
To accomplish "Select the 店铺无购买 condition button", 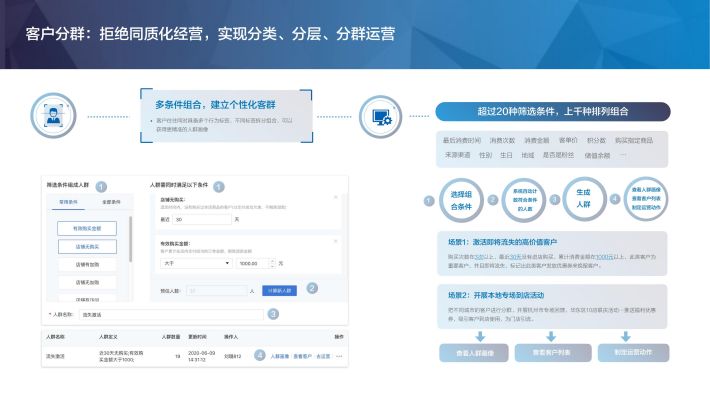I will (x=87, y=247).
